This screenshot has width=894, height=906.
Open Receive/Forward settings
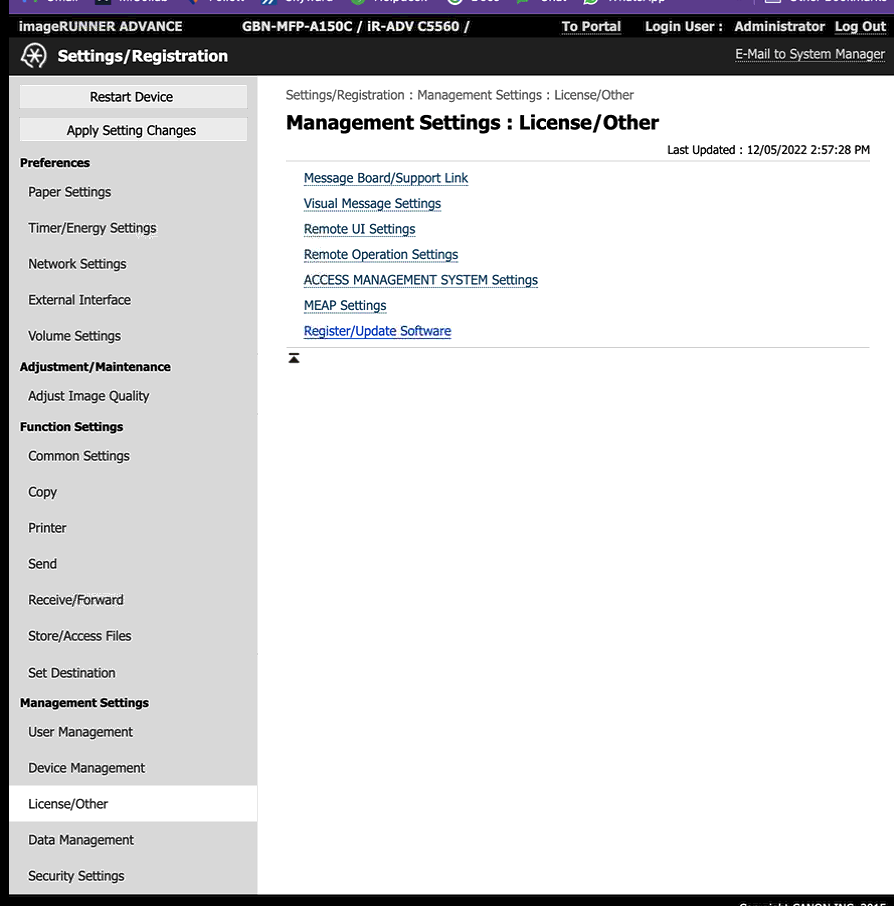[x=76, y=600]
